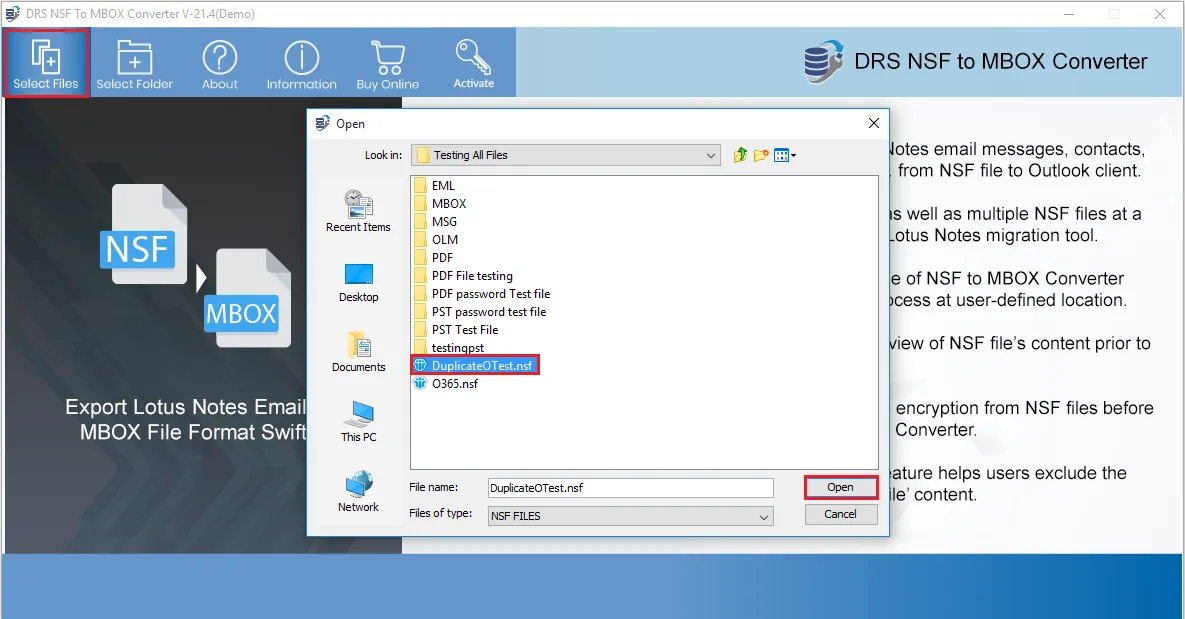Select the EML folder
This screenshot has height=619, width=1185.
[435, 185]
